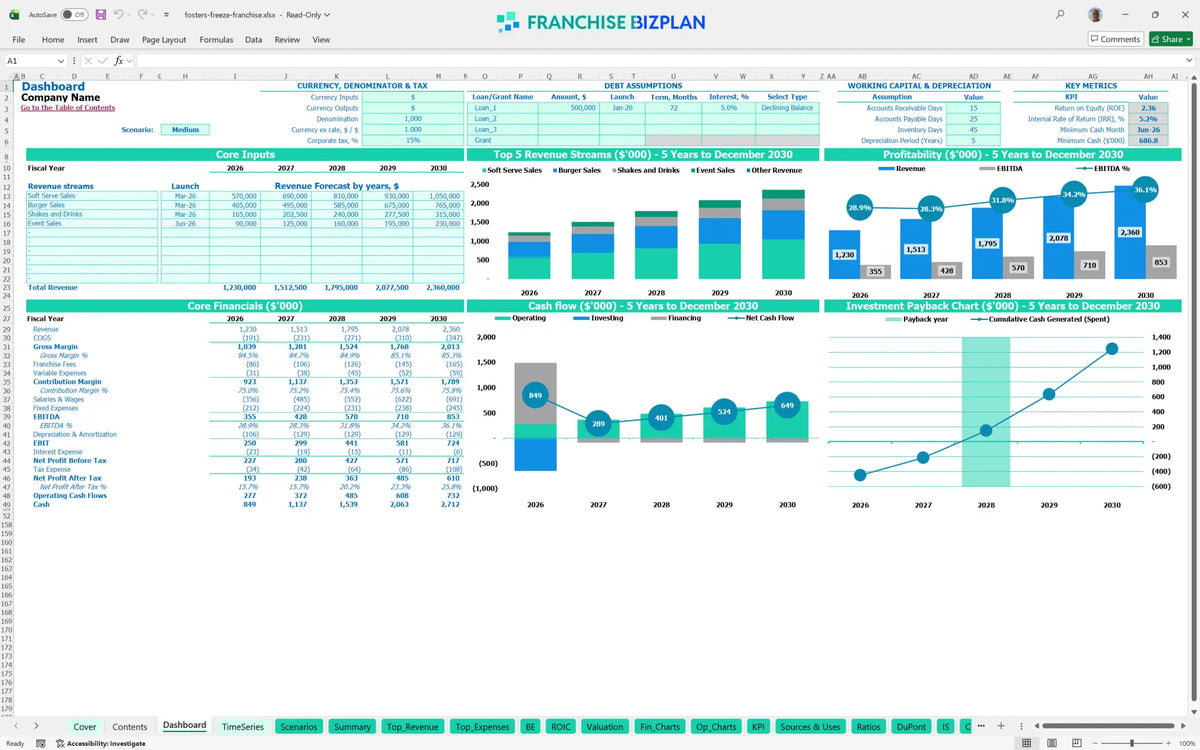Image resolution: width=1200 pixels, height=750 pixels.
Task: Open the Undo history dropdown arrow
Action: point(128,15)
